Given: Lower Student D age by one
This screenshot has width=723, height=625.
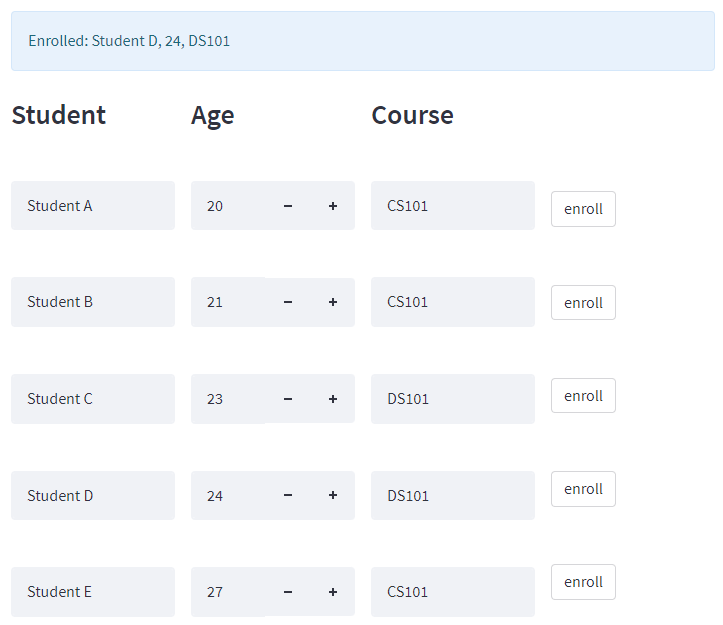Looking at the screenshot, I should click(288, 495).
